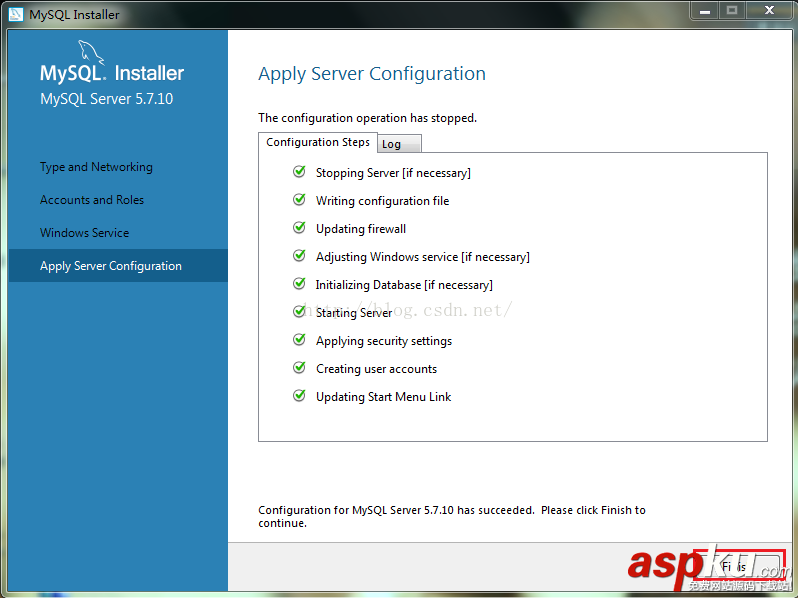Viewport: 798px width, 598px height.
Task: Click the green check beside Updating firewall
Action: click(299, 228)
